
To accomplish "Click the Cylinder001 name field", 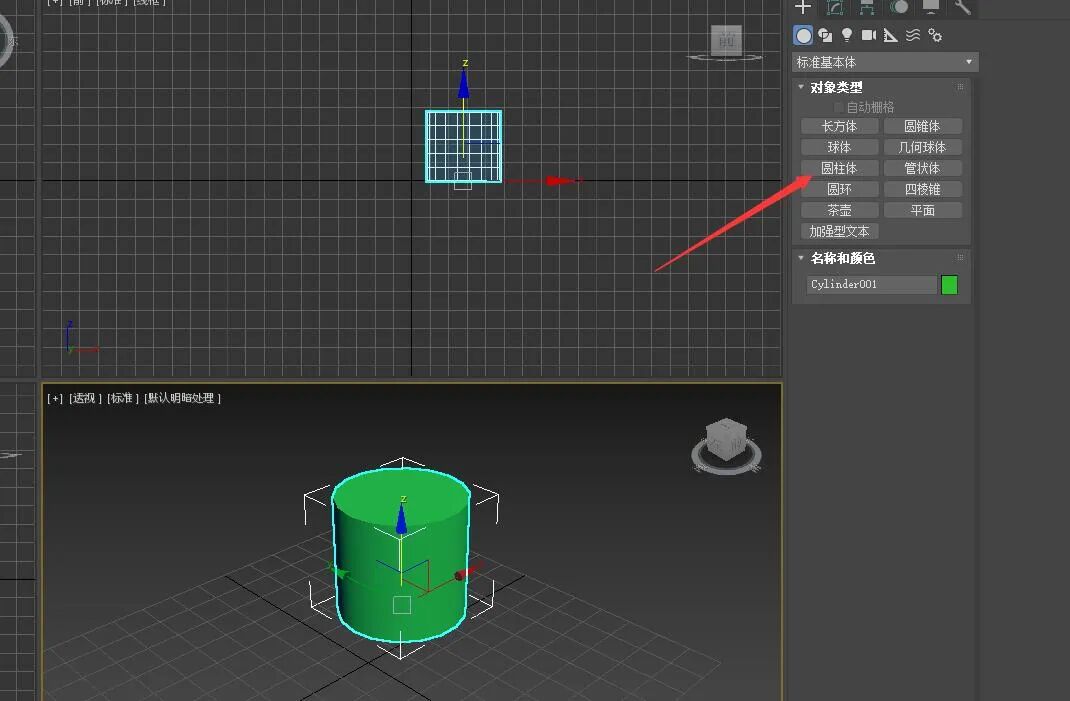I will [871, 285].
